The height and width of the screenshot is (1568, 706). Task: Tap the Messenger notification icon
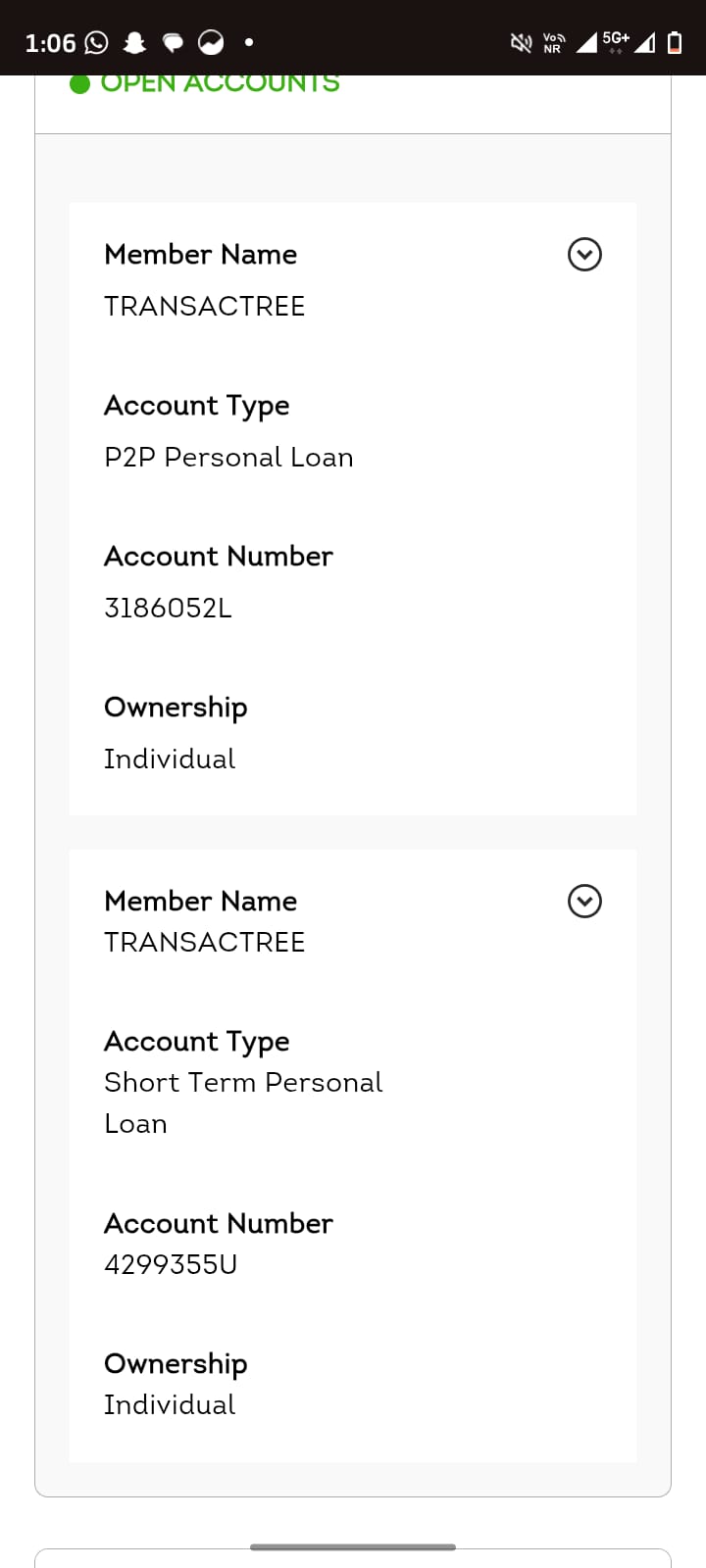[x=211, y=42]
